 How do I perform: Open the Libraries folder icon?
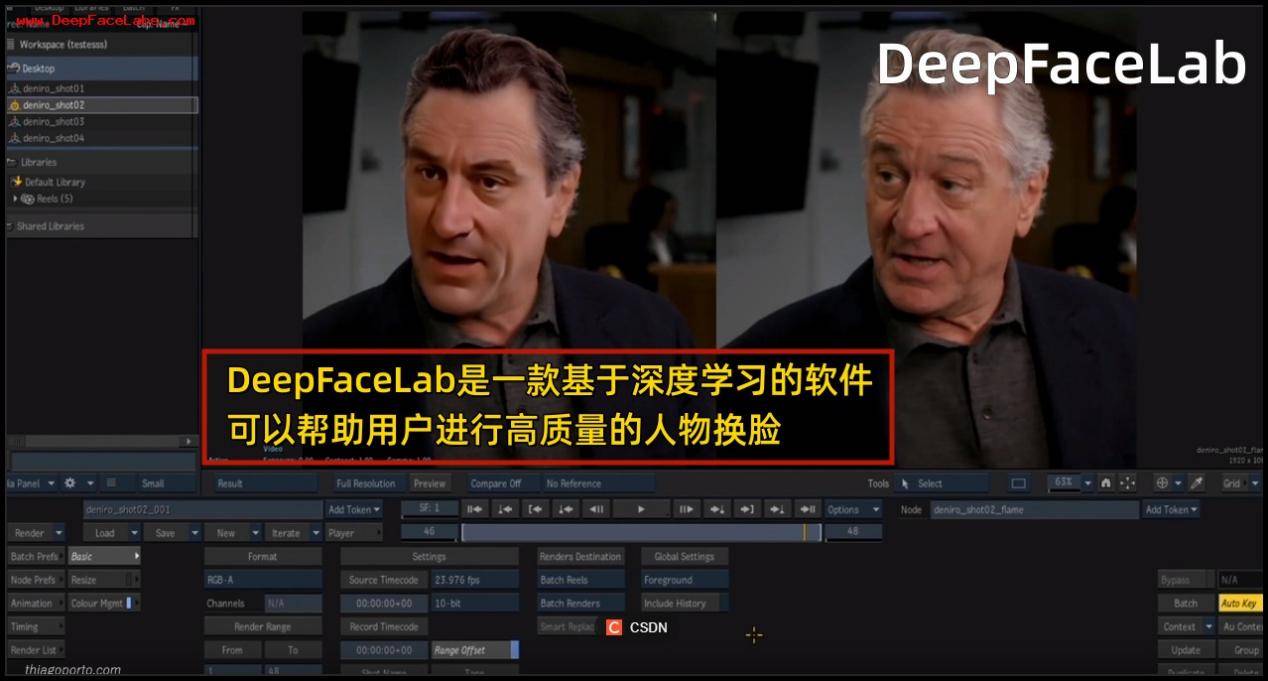pyautogui.click(x=11, y=162)
